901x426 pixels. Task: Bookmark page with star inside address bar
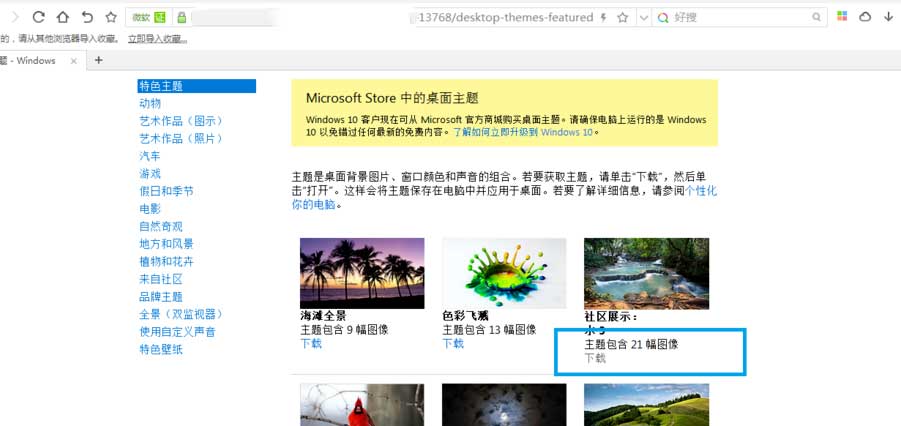622,18
